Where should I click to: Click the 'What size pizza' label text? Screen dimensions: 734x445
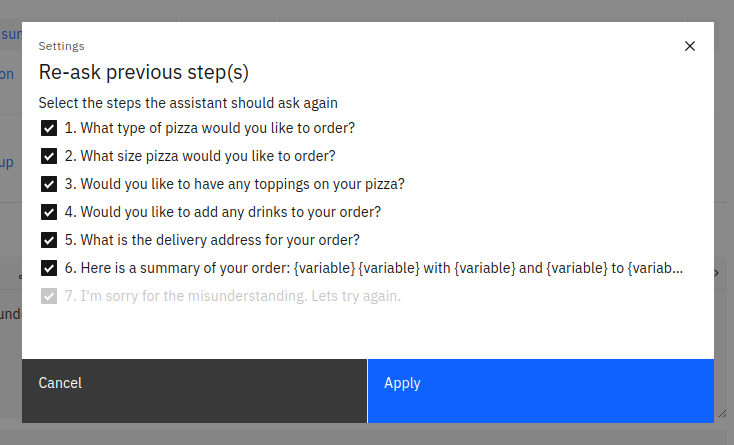200,156
